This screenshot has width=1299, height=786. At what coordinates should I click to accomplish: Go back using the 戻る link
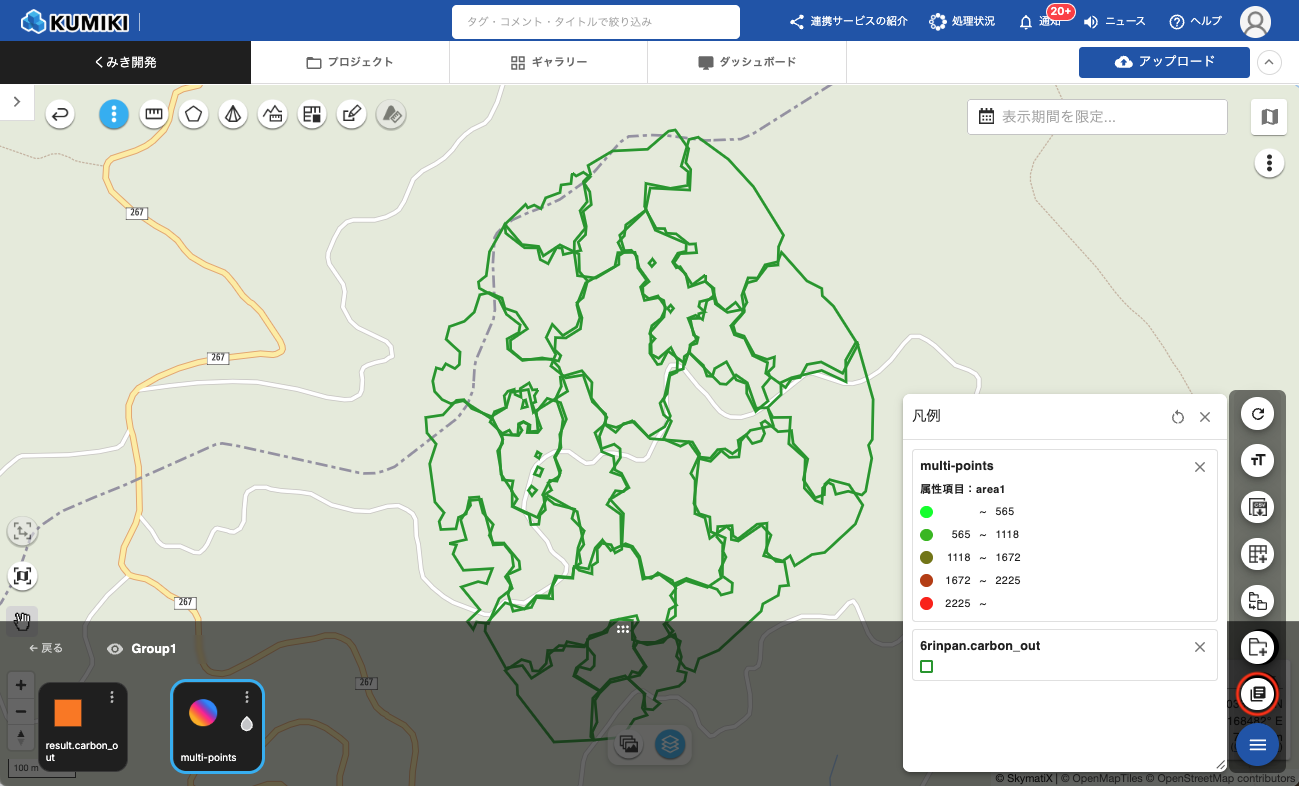46,648
